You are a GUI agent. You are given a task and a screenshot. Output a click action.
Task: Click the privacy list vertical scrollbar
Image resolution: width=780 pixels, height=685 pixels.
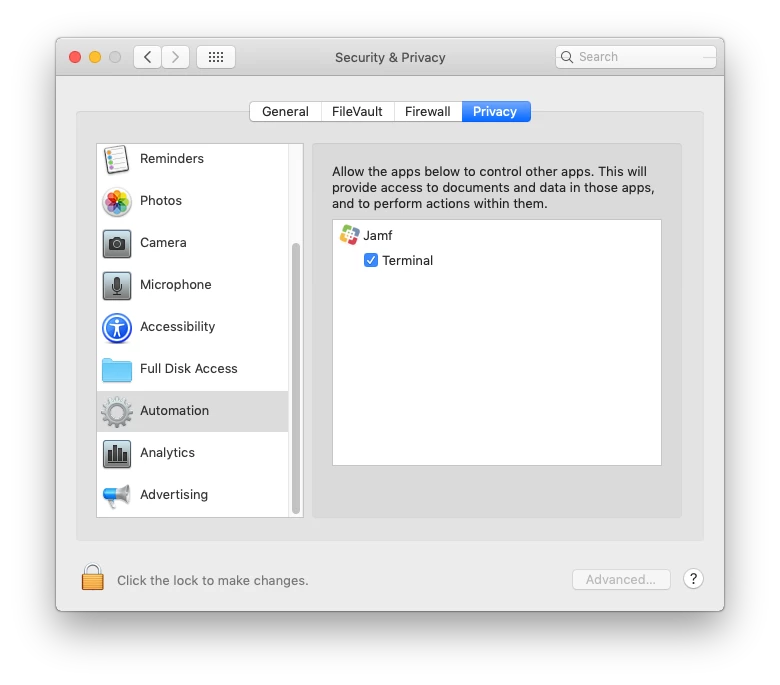coord(296,378)
